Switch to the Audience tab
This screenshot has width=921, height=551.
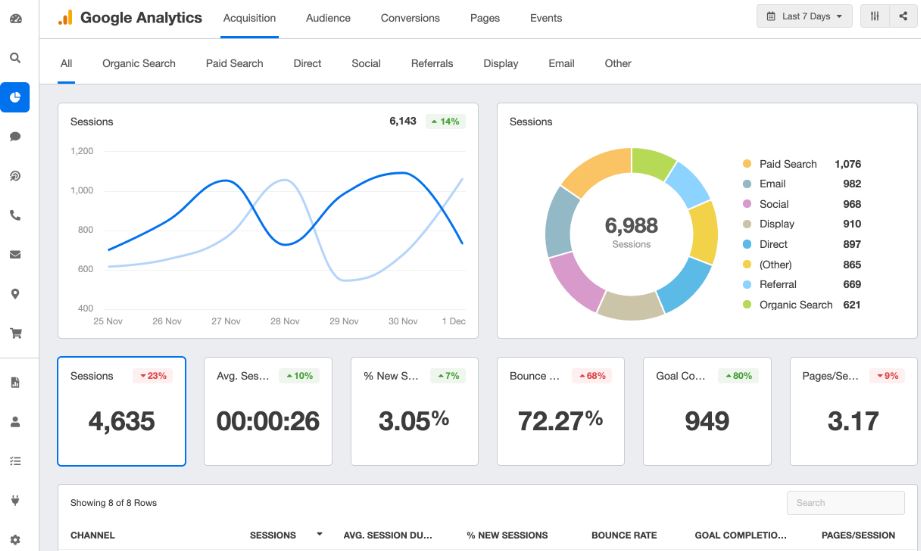(x=328, y=18)
